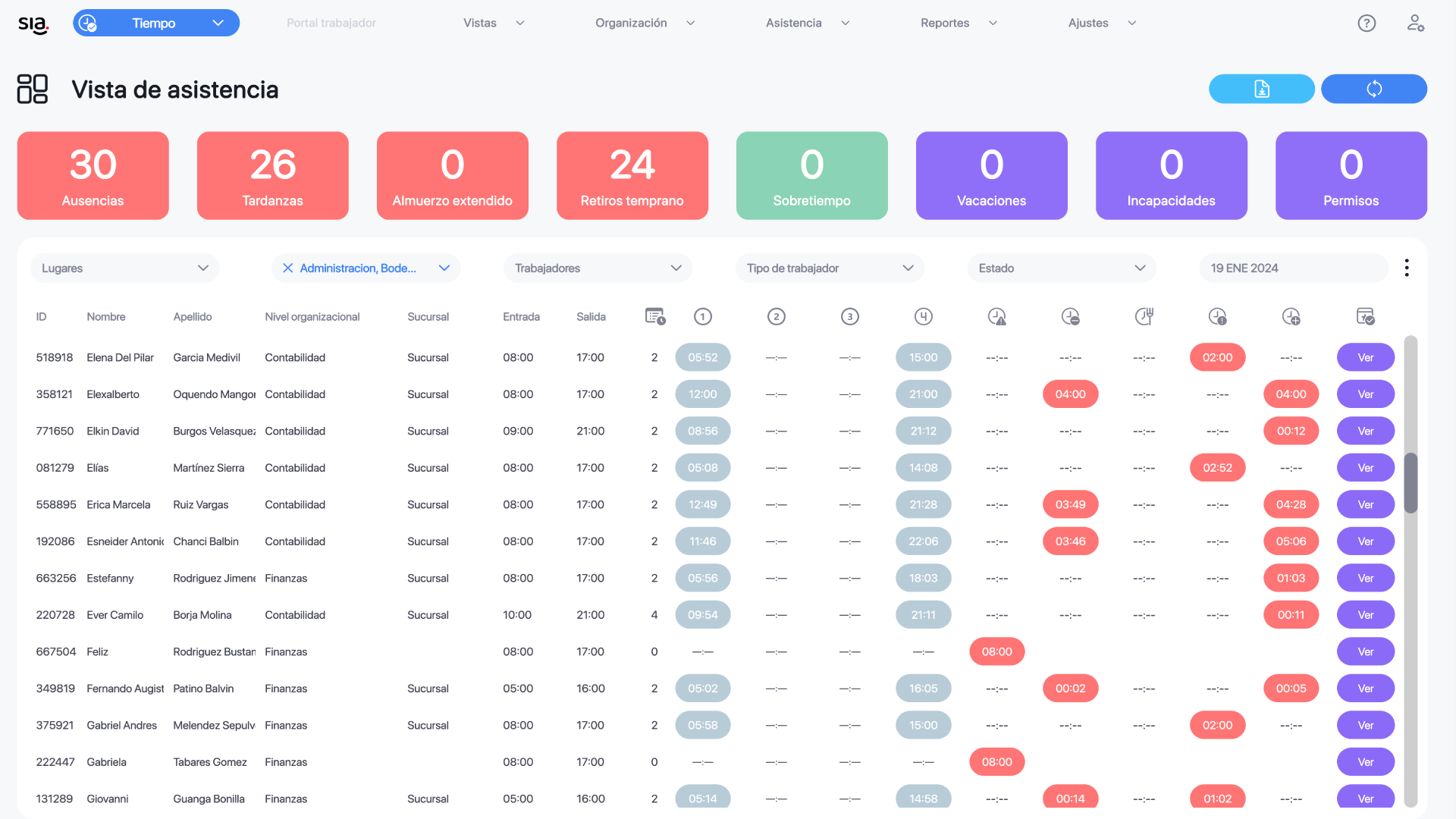Click the Tardanzas summary card
This screenshot has height=819, width=1456.
[x=272, y=175]
